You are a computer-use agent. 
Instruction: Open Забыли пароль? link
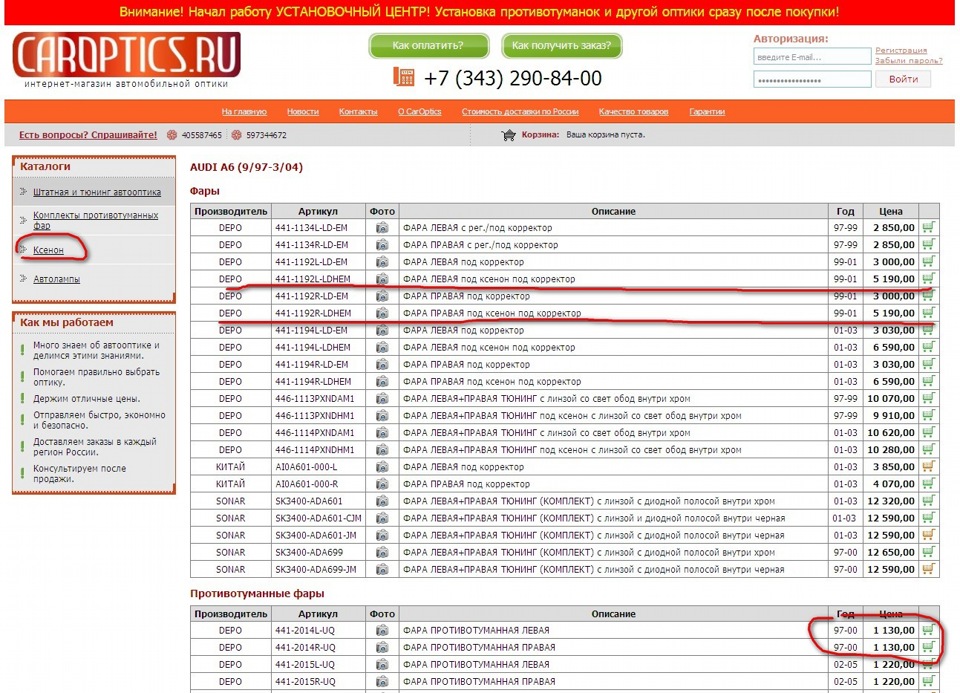[x=909, y=61]
